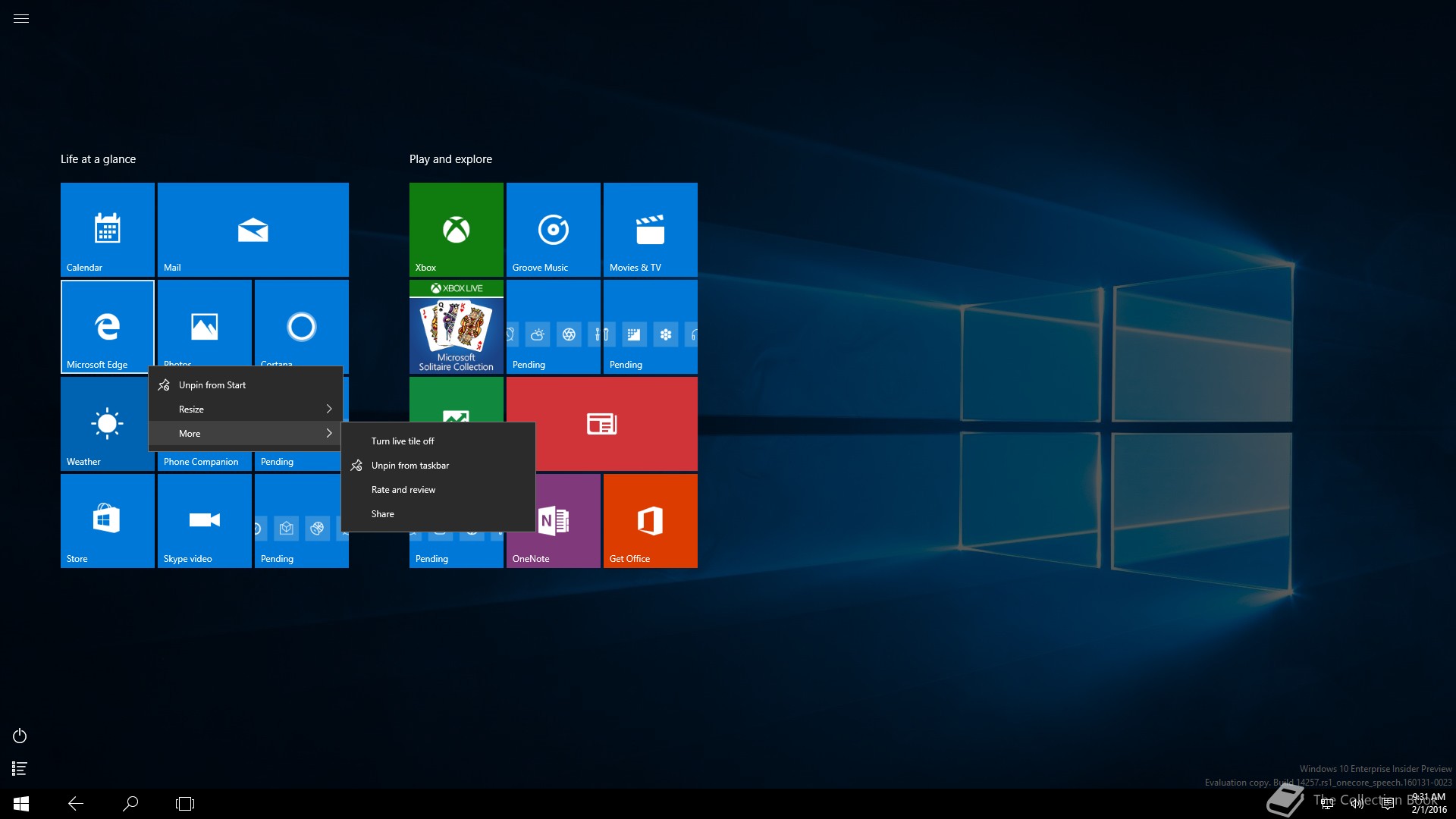Open the All apps list icon
Image resolution: width=1456 pixels, height=819 pixels.
point(20,768)
